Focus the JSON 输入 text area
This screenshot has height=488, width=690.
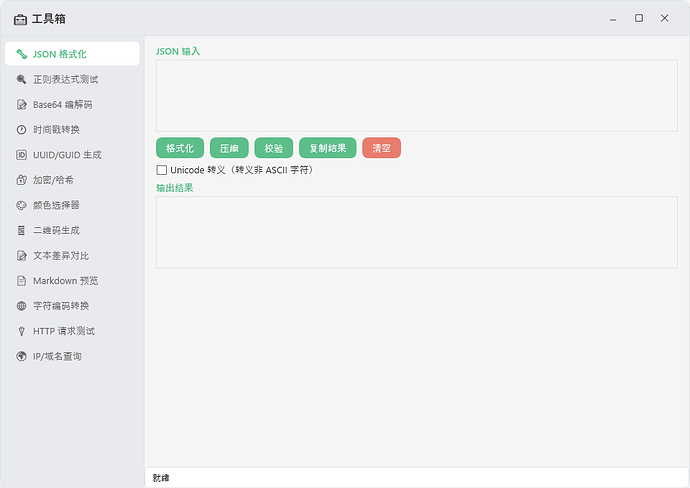pyautogui.click(x=417, y=95)
